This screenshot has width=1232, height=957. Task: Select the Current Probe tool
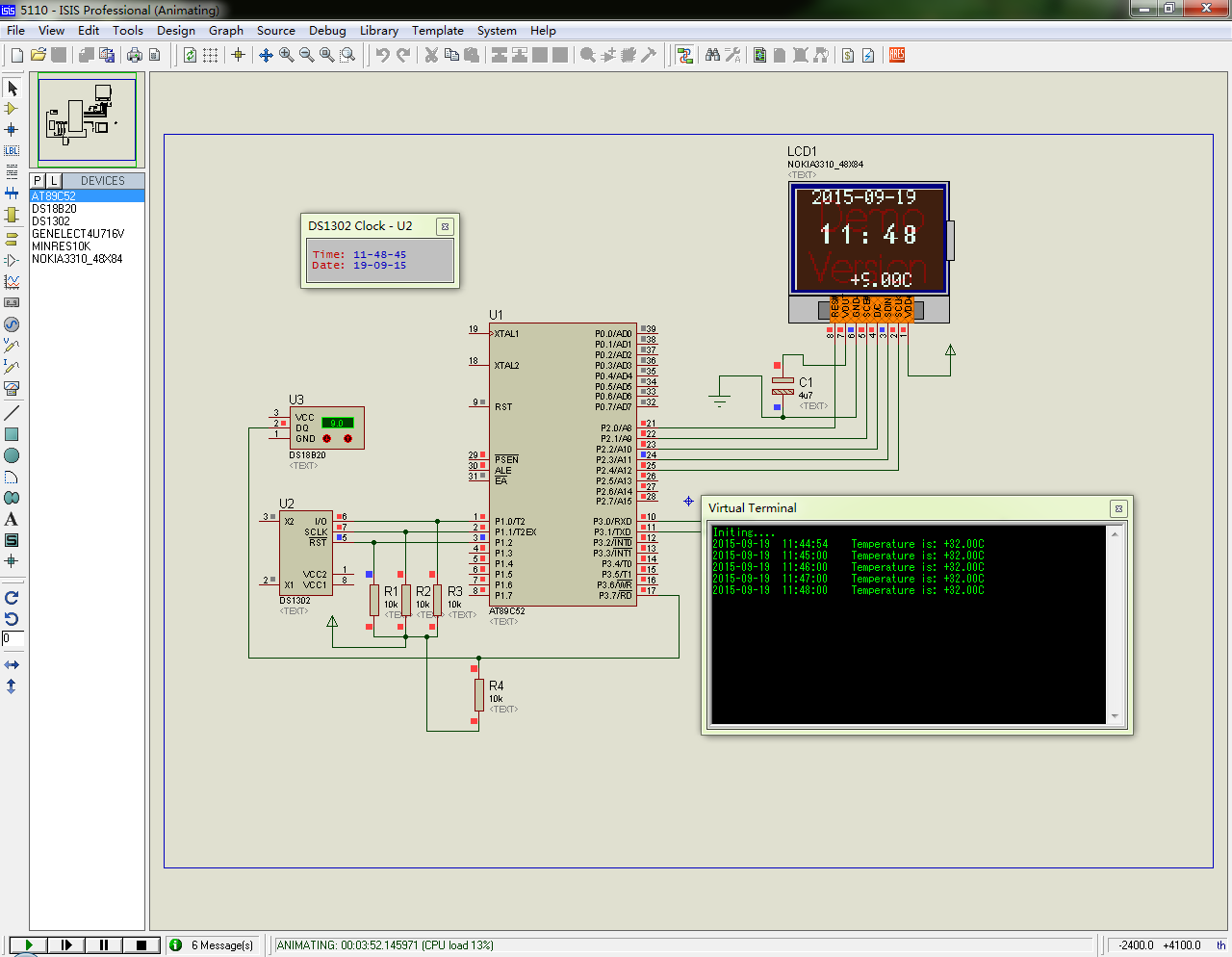tap(12, 367)
